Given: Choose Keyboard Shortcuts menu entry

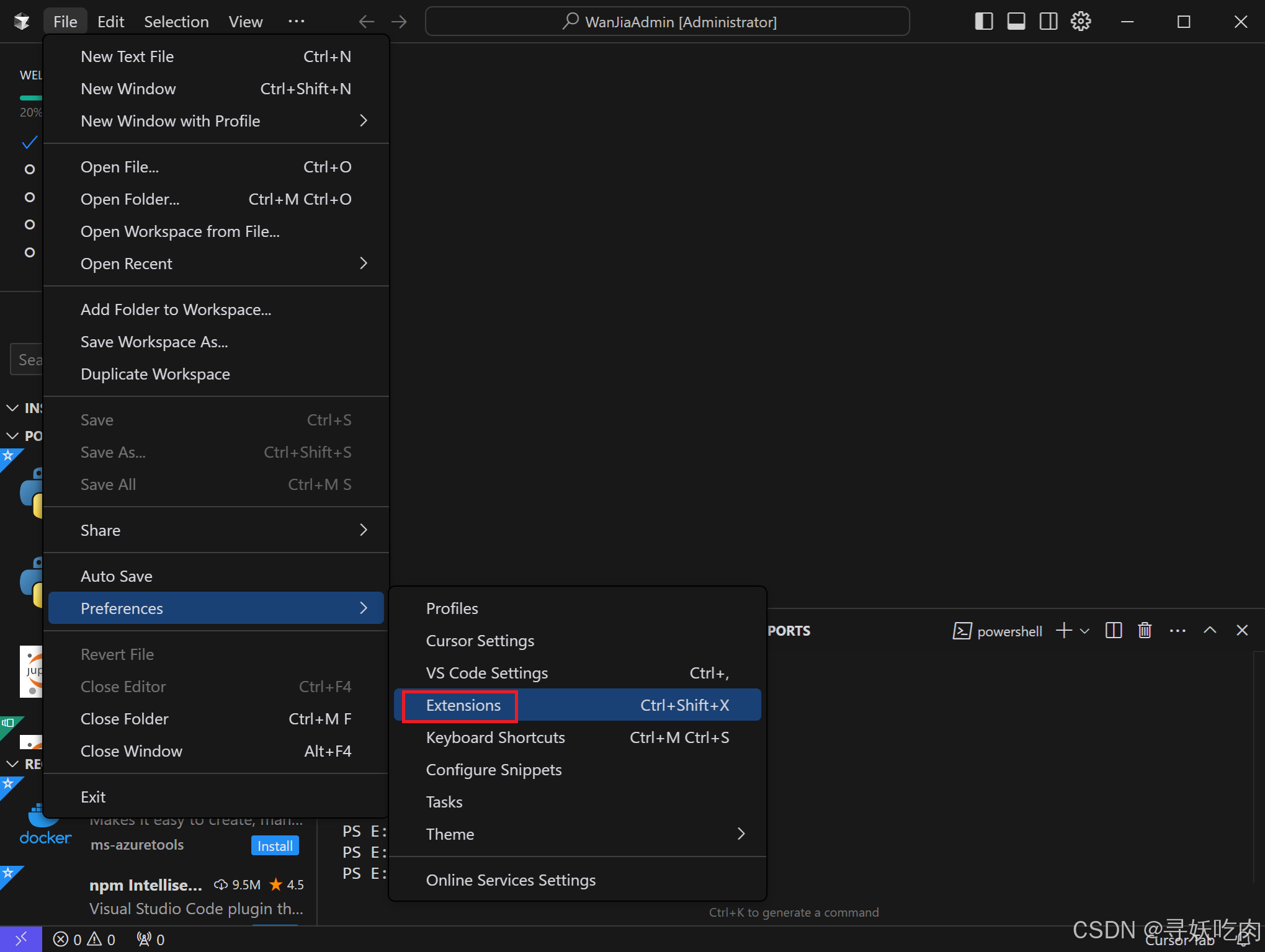Looking at the screenshot, I should (495, 737).
